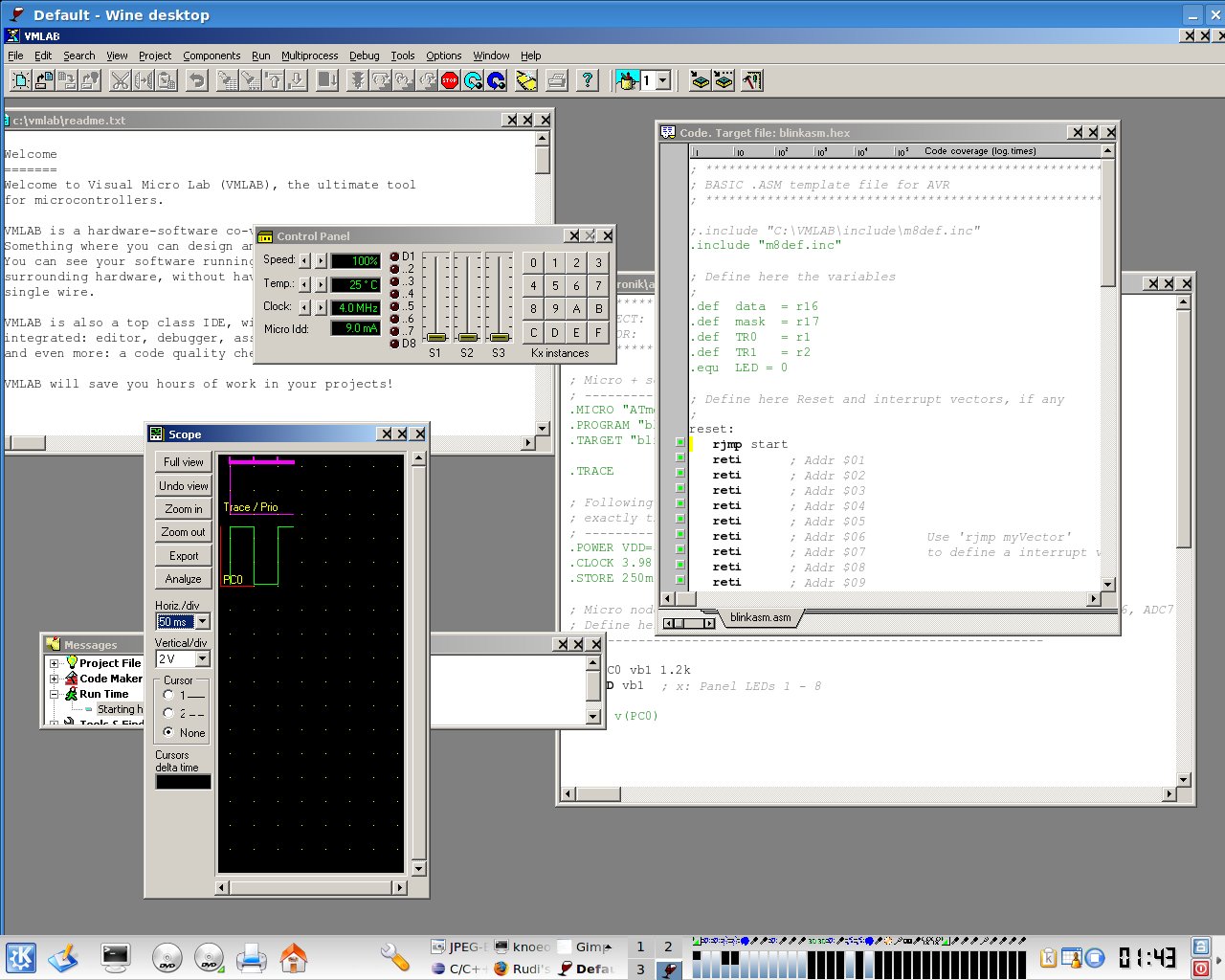Open the process number dropdown in toolbar

pos(662,81)
